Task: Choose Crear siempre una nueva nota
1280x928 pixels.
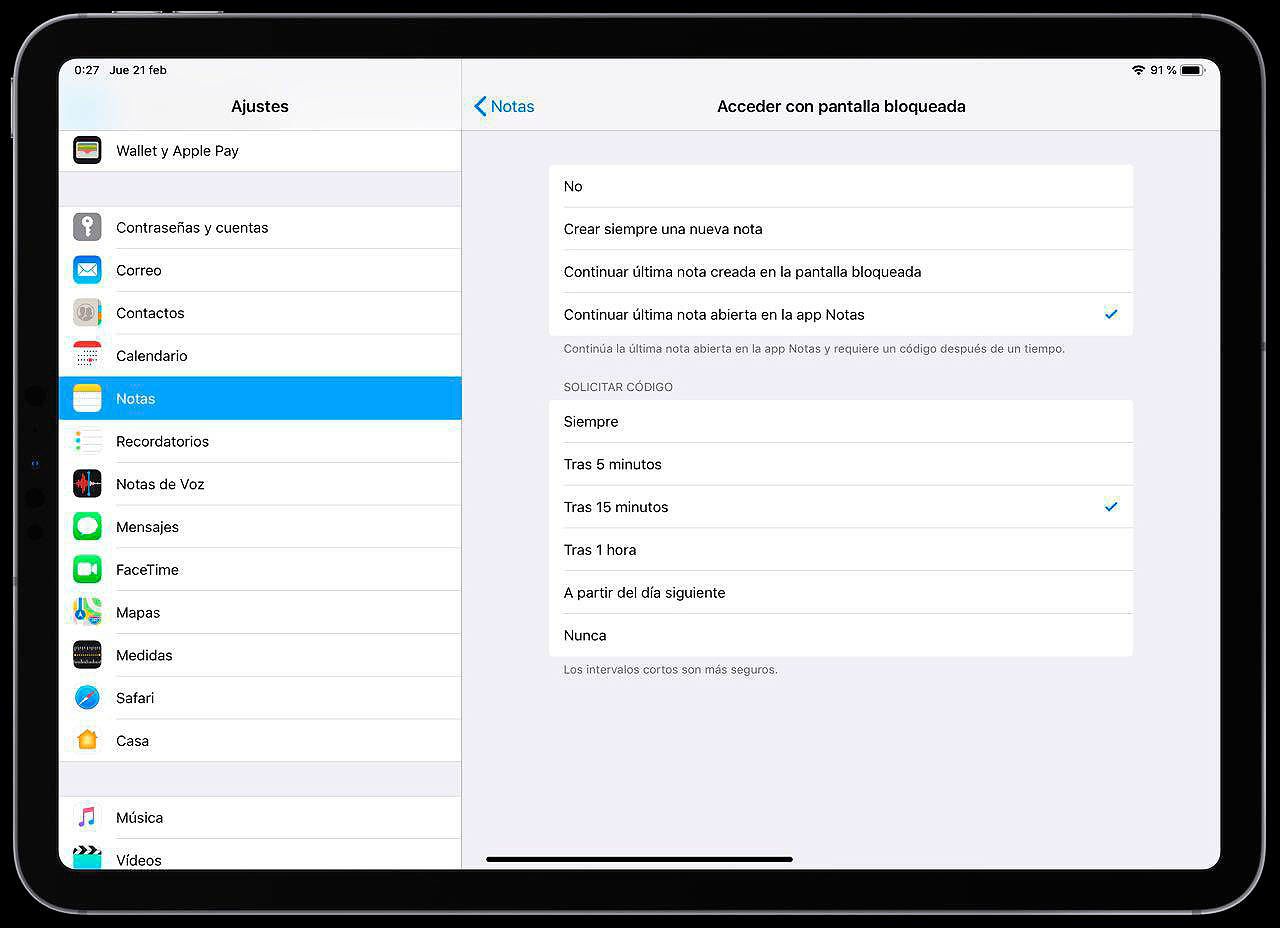Action: point(841,229)
